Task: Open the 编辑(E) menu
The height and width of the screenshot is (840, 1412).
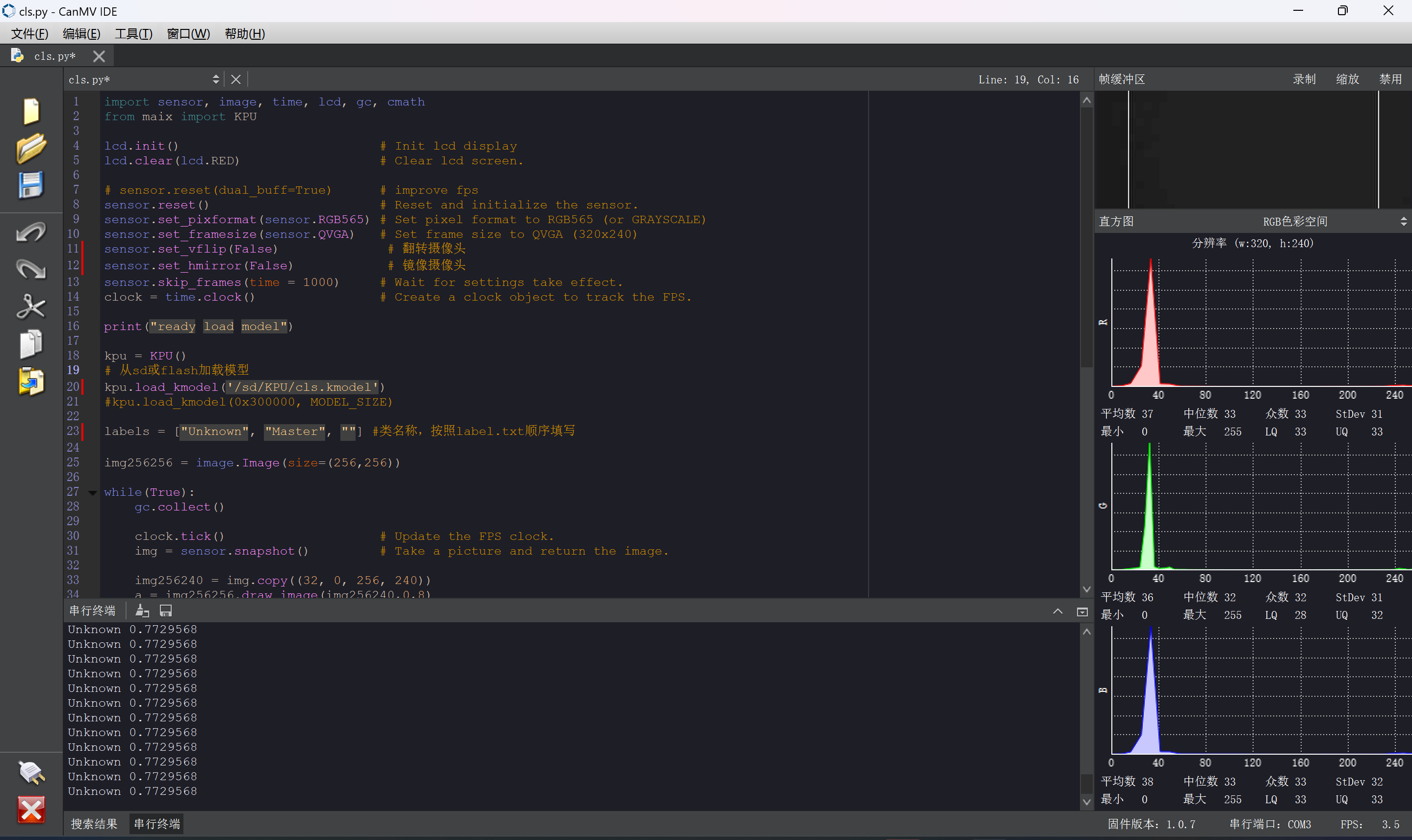Action: point(81,34)
